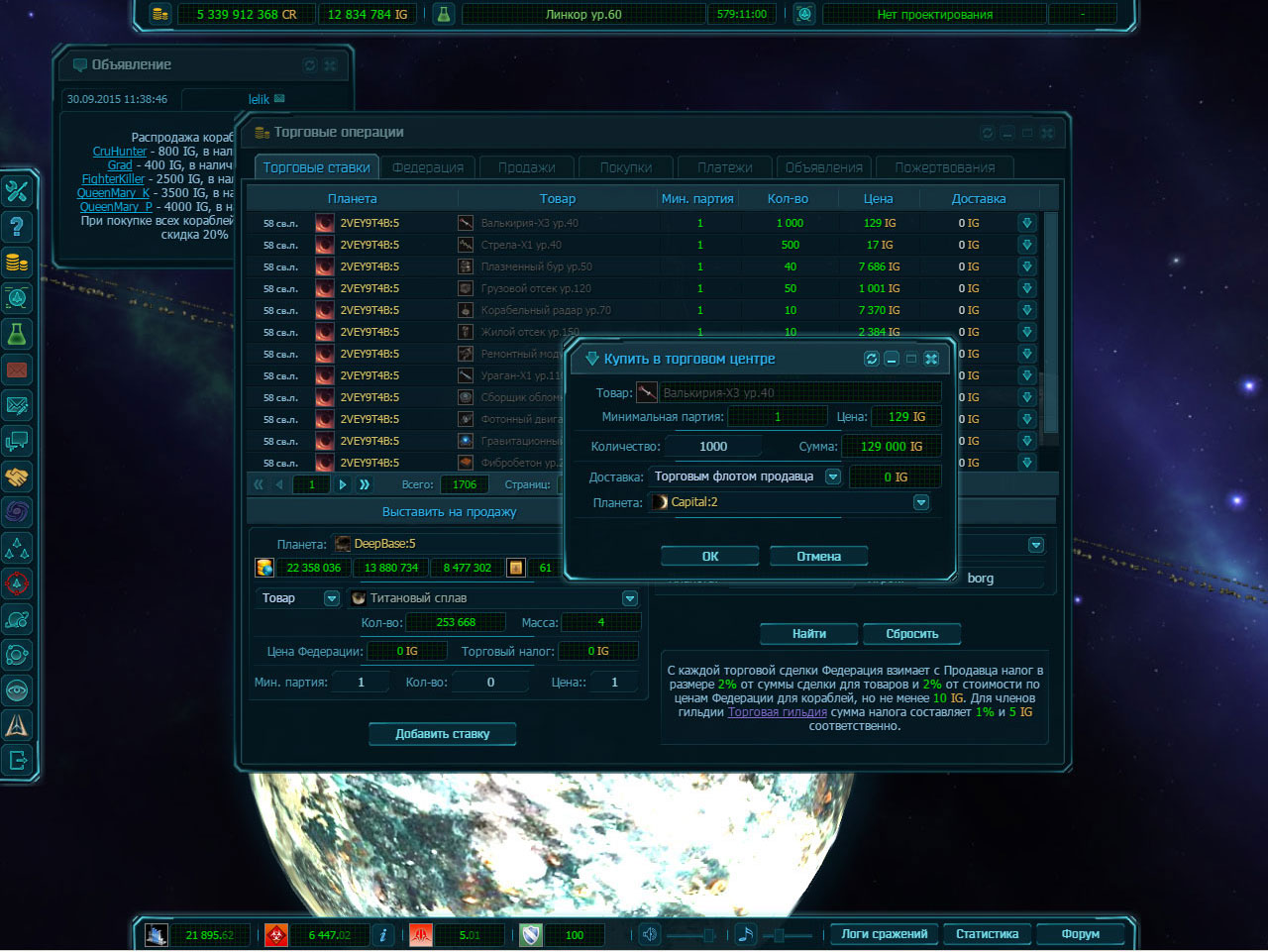Click Отмена in the buy dialog
The image size is (1268, 952).
coord(818,556)
